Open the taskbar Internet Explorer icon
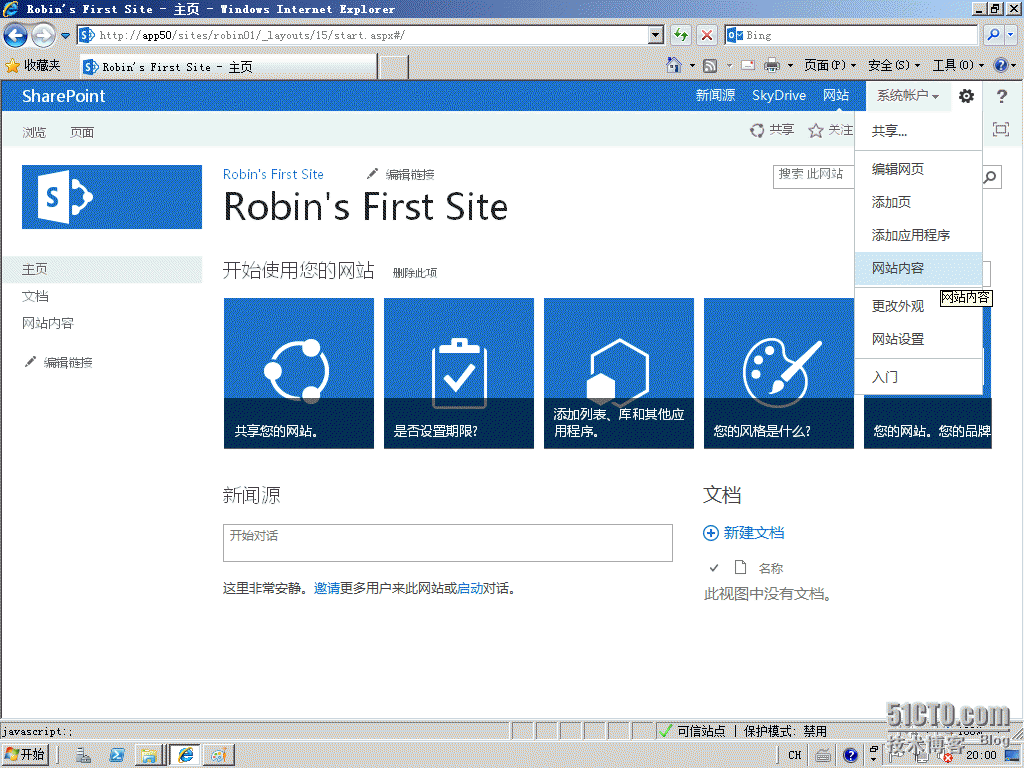Screen dimensions: 1024x768 pos(185,755)
